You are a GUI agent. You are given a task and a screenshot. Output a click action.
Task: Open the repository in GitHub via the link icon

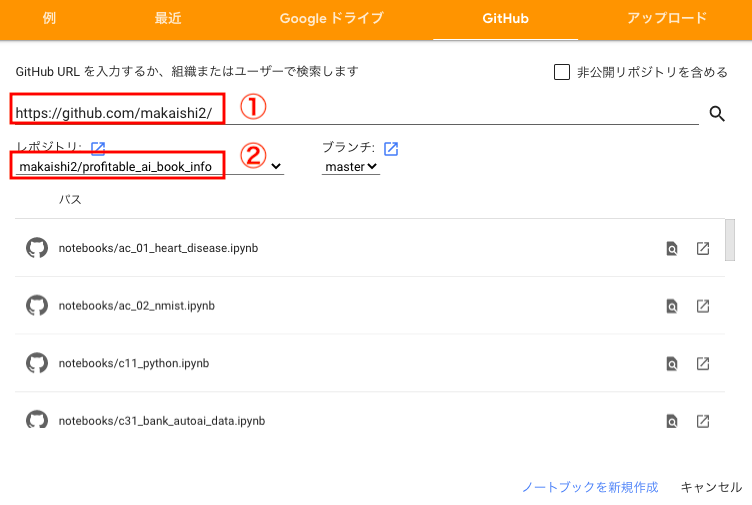(98, 148)
